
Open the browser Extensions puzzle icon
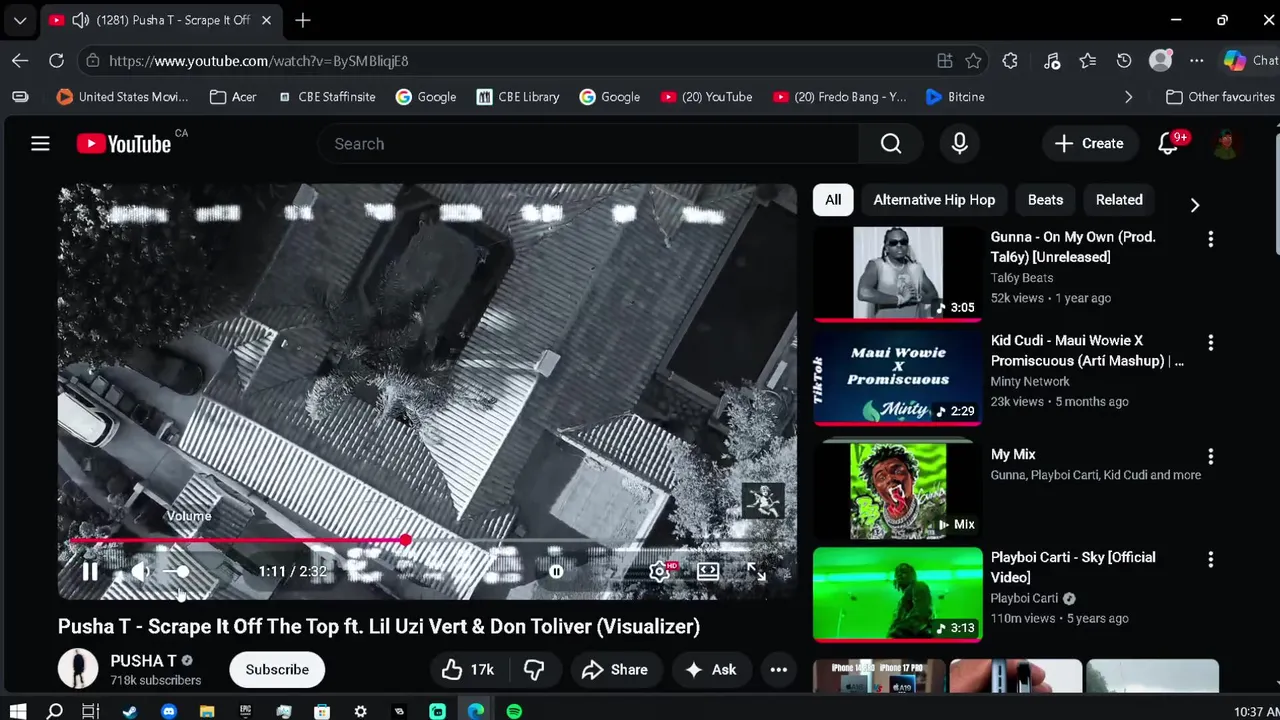[1010, 61]
